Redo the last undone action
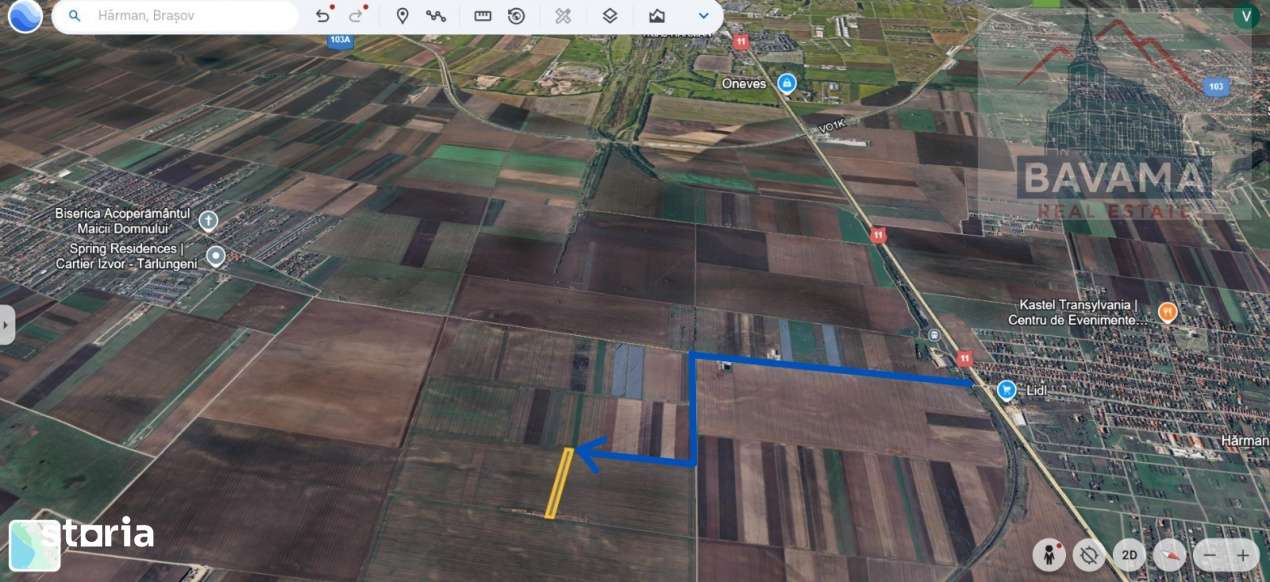 click(356, 16)
